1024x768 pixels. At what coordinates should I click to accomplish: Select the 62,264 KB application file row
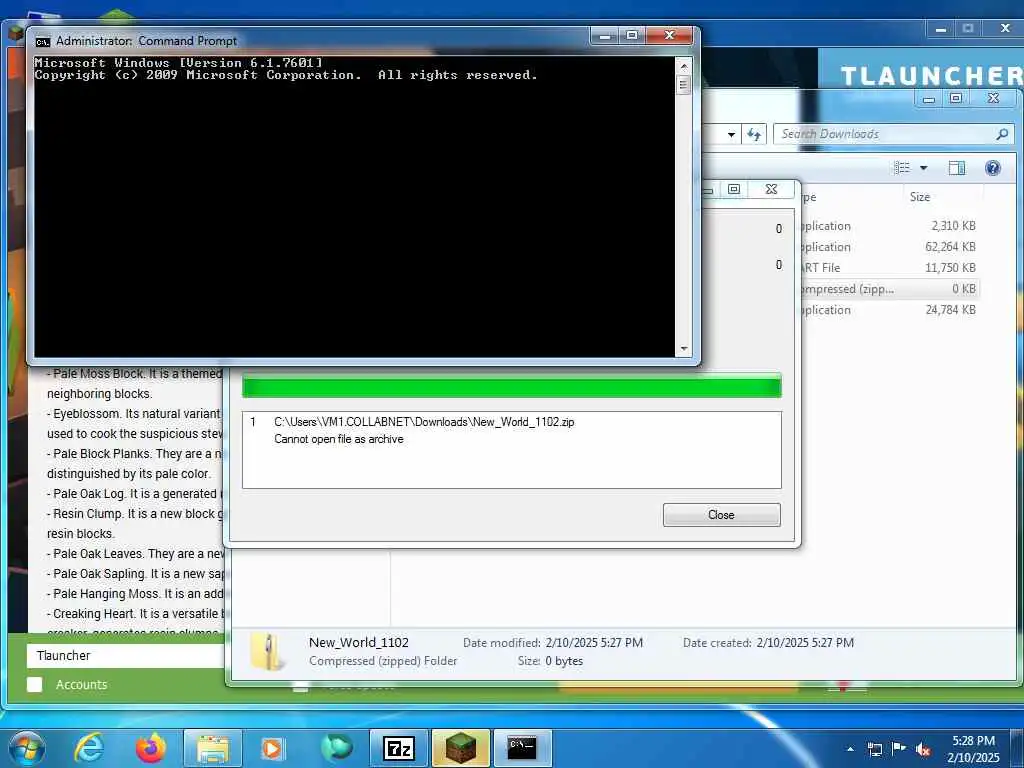tap(888, 247)
